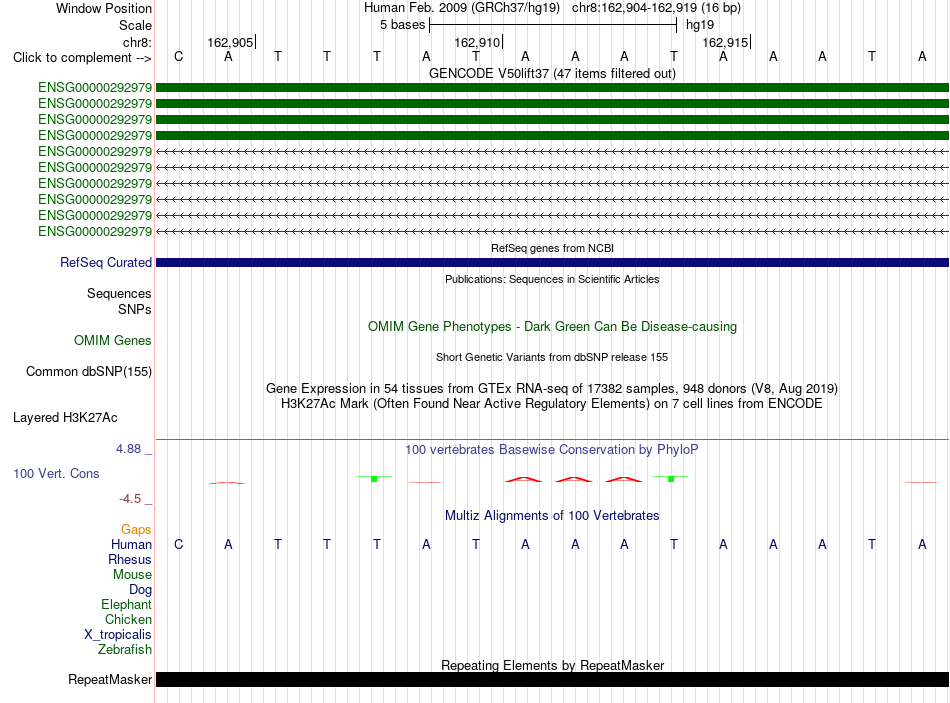Click the Gaps label in Multiz alignment
The image size is (950, 703).
point(136,530)
